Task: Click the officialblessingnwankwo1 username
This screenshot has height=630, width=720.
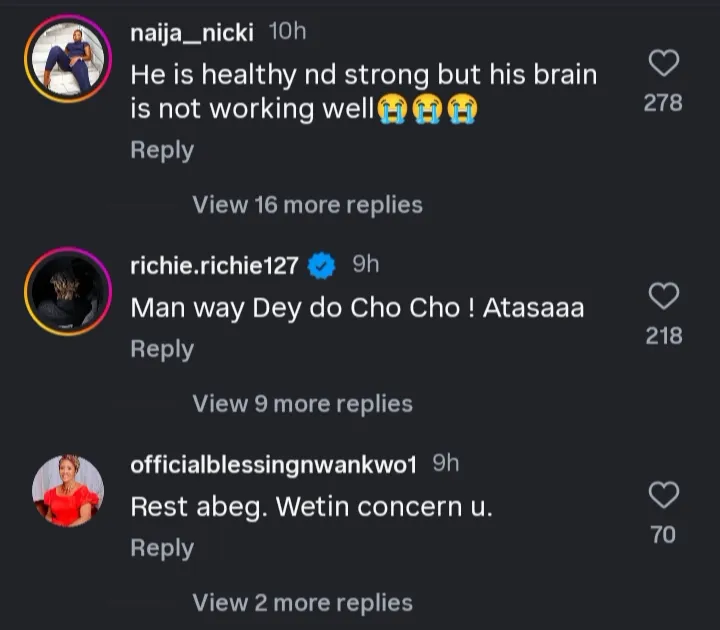Action: [x=276, y=464]
